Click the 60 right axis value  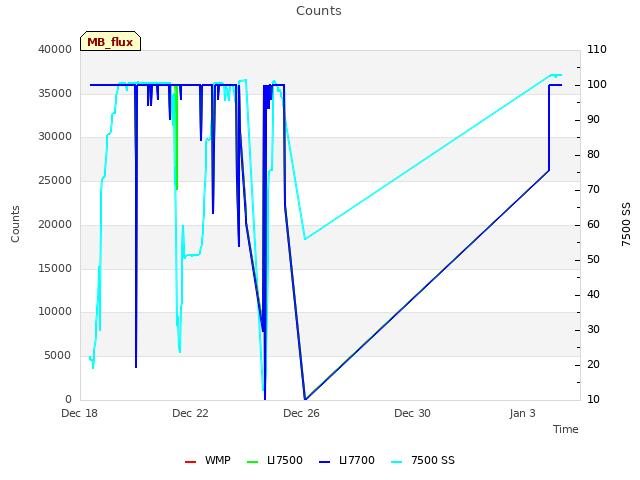[x=593, y=224]
